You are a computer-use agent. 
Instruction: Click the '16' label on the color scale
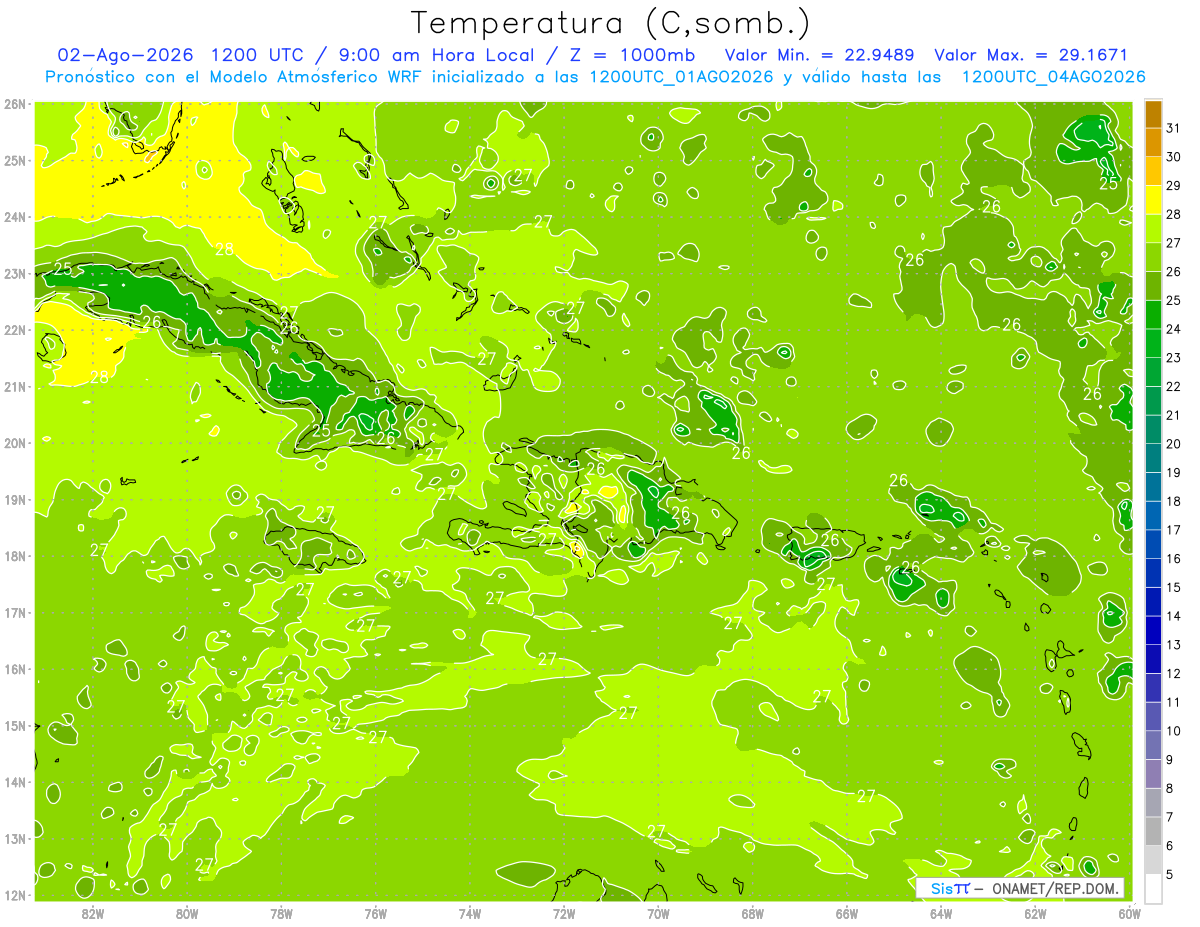click(x=1173, y=559)
